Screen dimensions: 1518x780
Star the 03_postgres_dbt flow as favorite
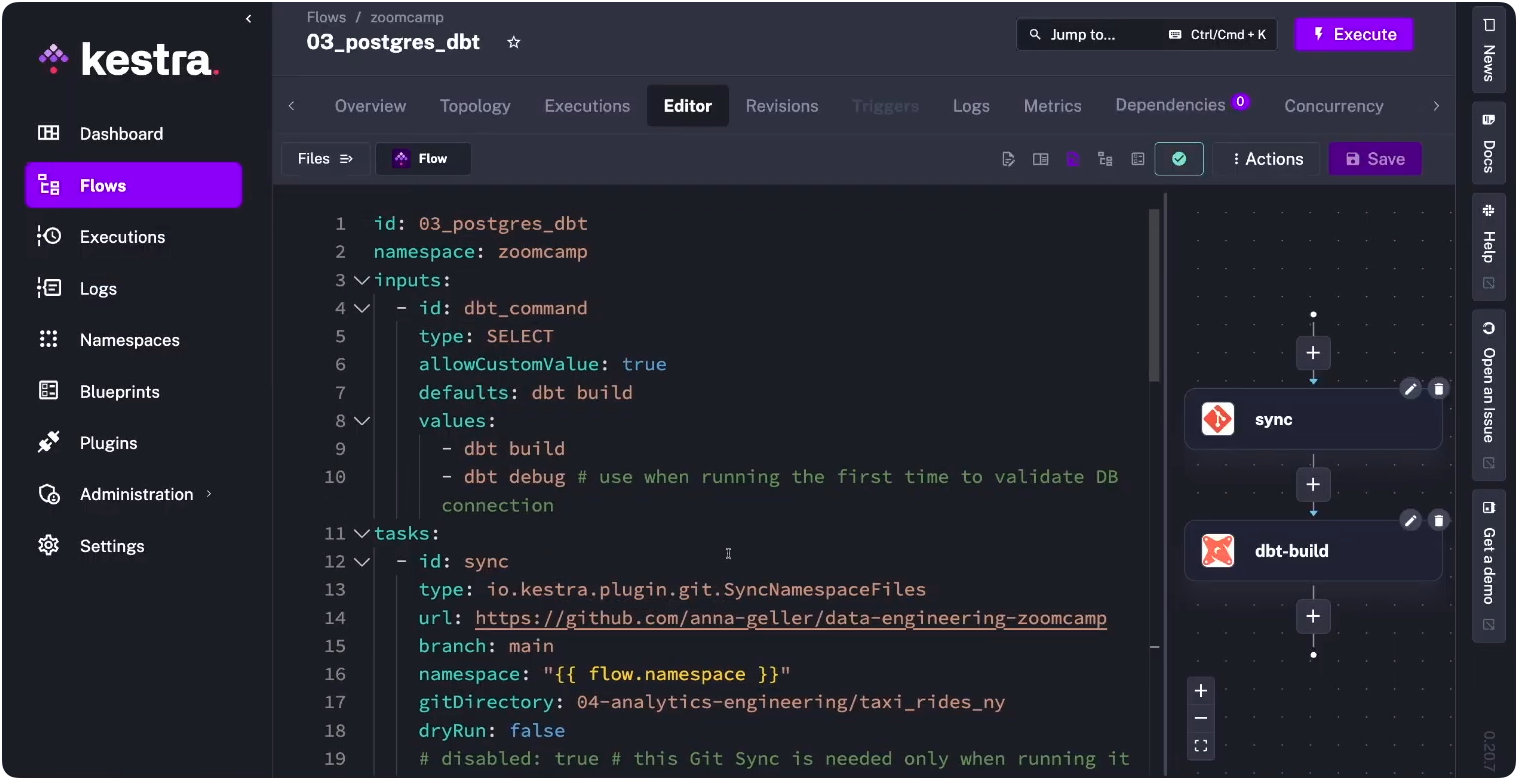click(513, 42)
